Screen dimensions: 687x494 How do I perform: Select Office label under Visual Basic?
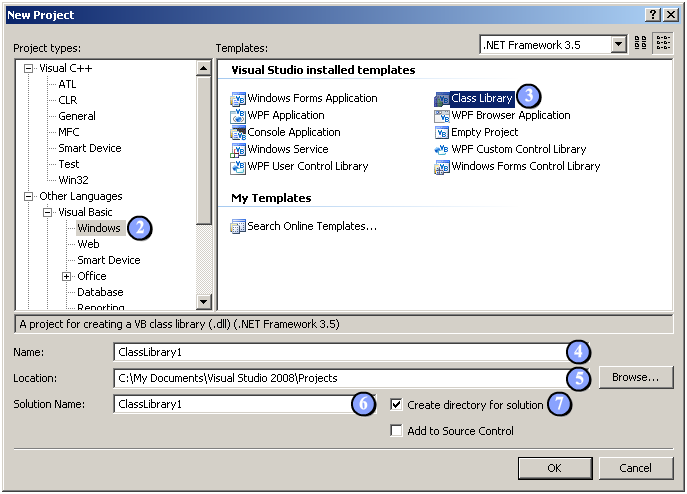(x=92, y=276)
